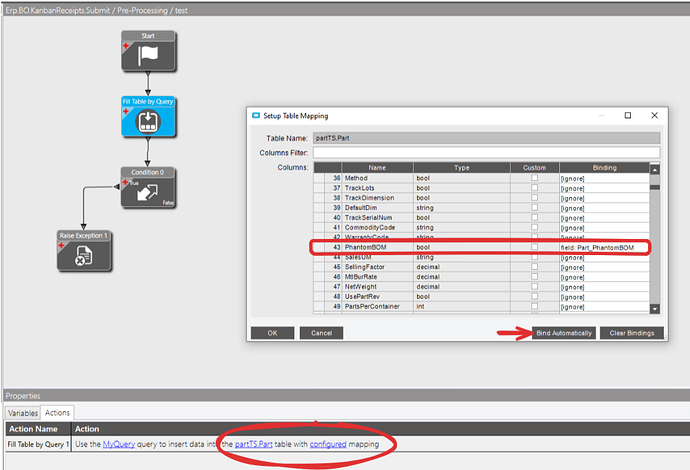Screen dimensions: 690x470
Task: Close the Setup Table Mapping dialog
Action: [654, 115]
